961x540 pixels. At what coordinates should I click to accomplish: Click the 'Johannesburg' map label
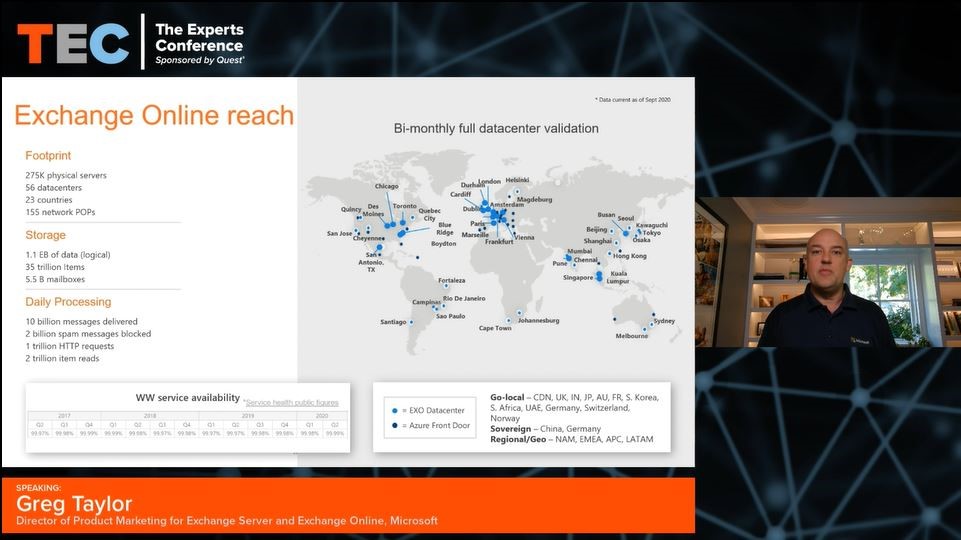click(539, 320)
